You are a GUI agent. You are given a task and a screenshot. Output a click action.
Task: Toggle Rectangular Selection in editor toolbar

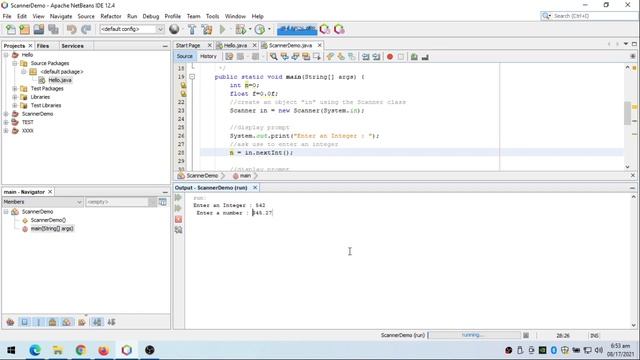coord(317,57)
